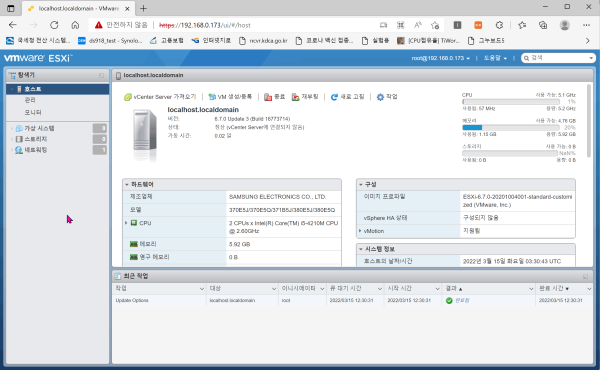Click the 5.92 GB memory value

240,244
